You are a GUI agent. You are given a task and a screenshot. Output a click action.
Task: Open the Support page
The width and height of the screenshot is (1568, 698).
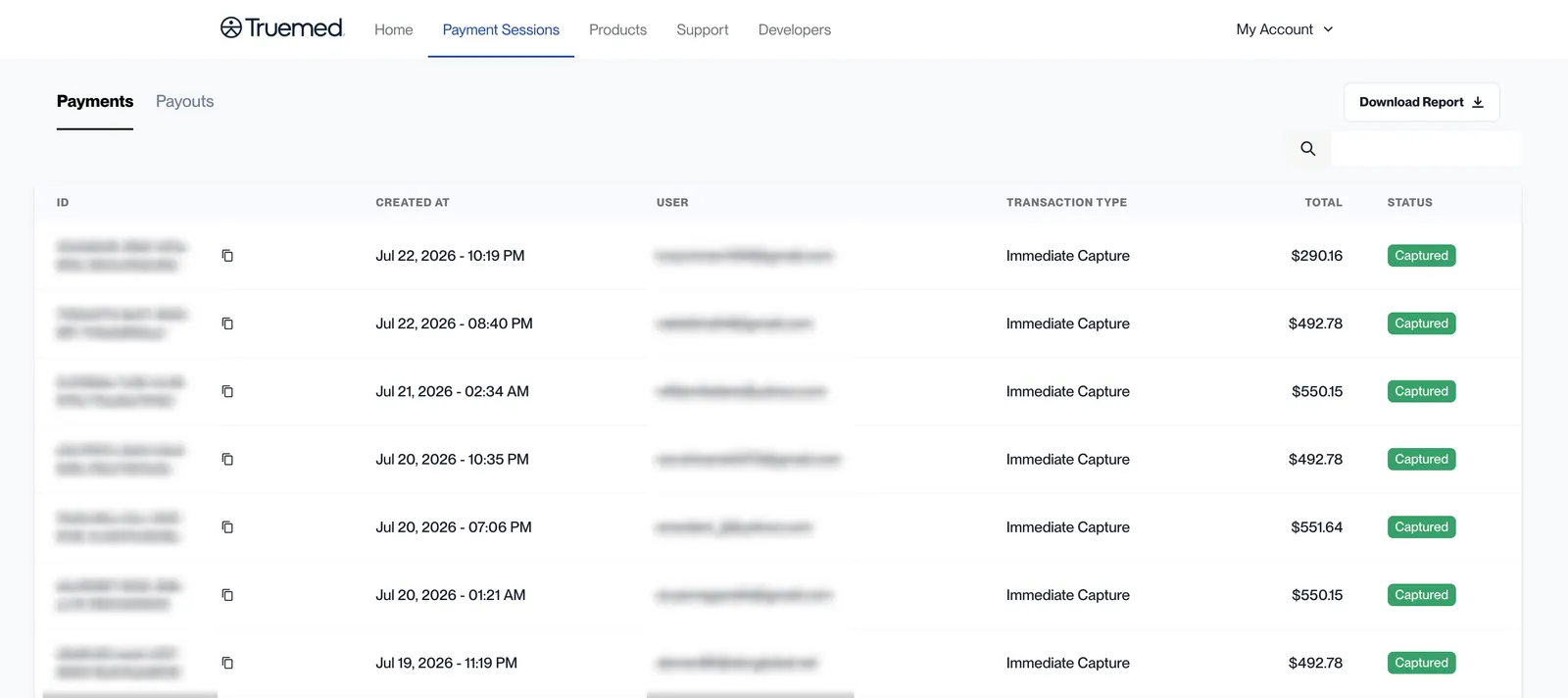703,29
